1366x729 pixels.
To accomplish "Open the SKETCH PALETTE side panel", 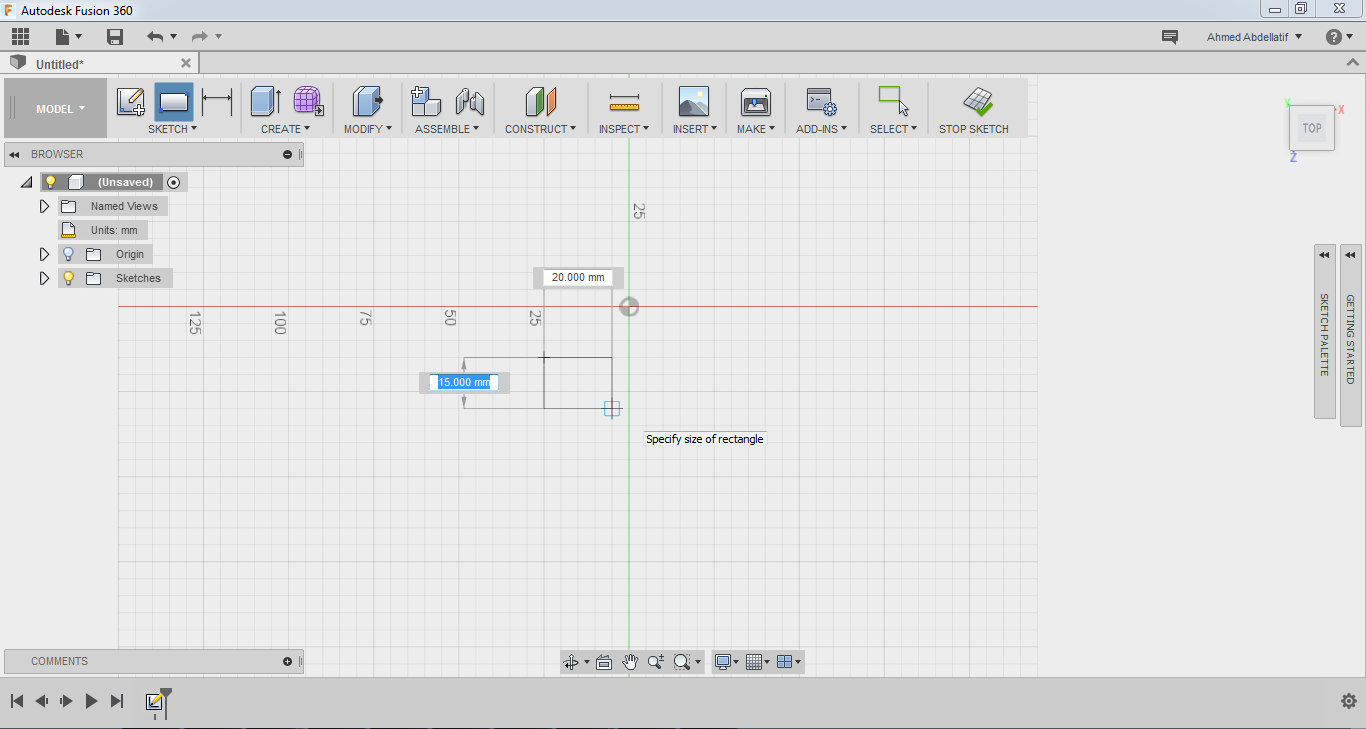I will click(1325, 331).
